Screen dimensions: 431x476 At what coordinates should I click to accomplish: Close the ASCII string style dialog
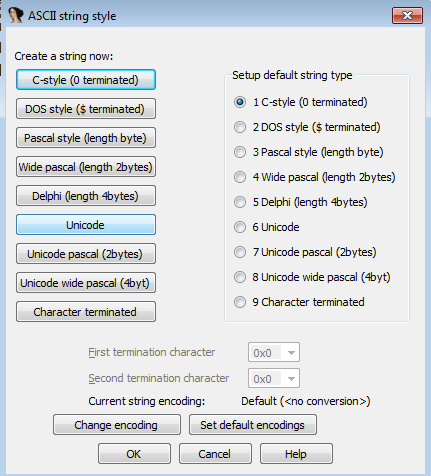(x=407, y=15)
